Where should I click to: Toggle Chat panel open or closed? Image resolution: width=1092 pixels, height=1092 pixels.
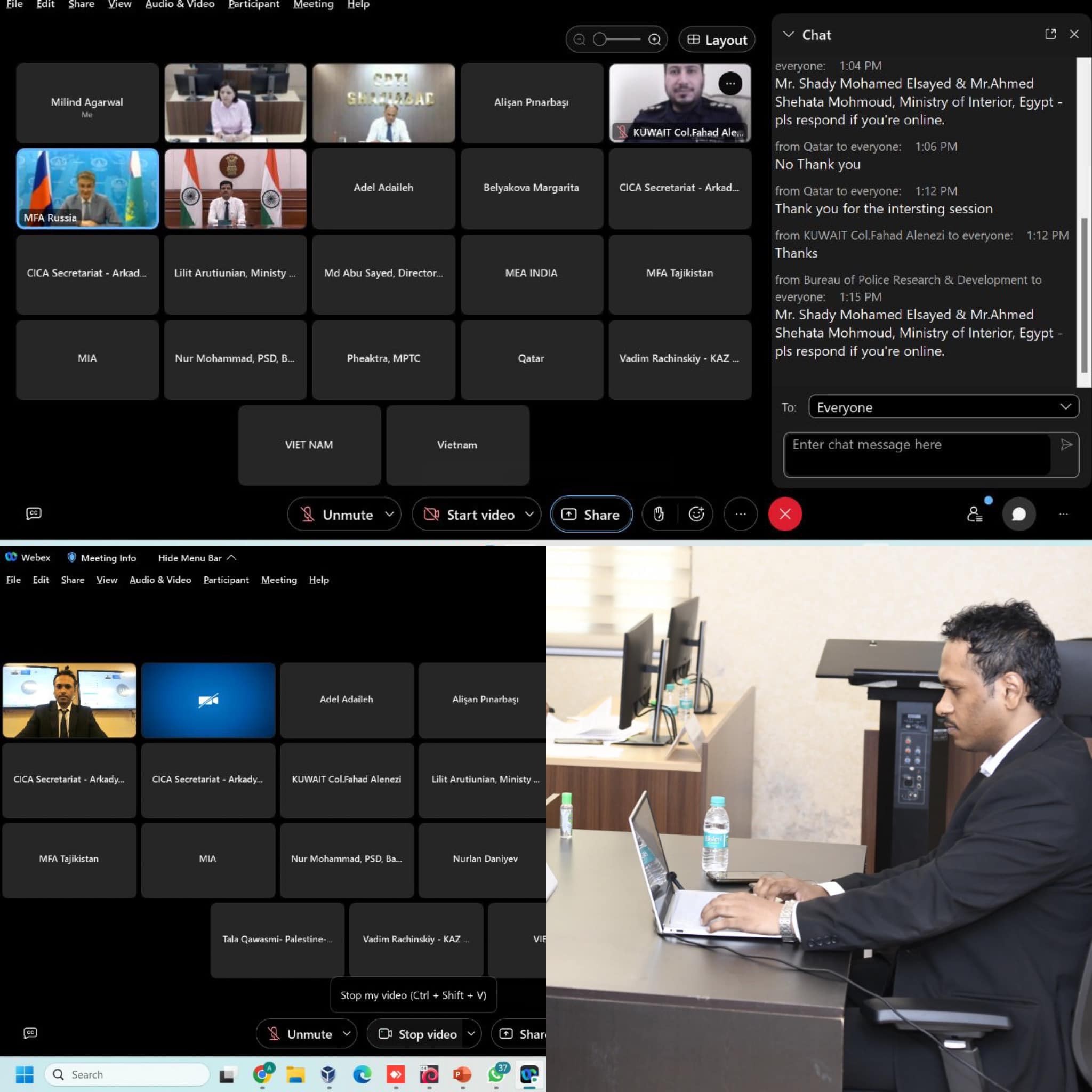coord(788,33)
